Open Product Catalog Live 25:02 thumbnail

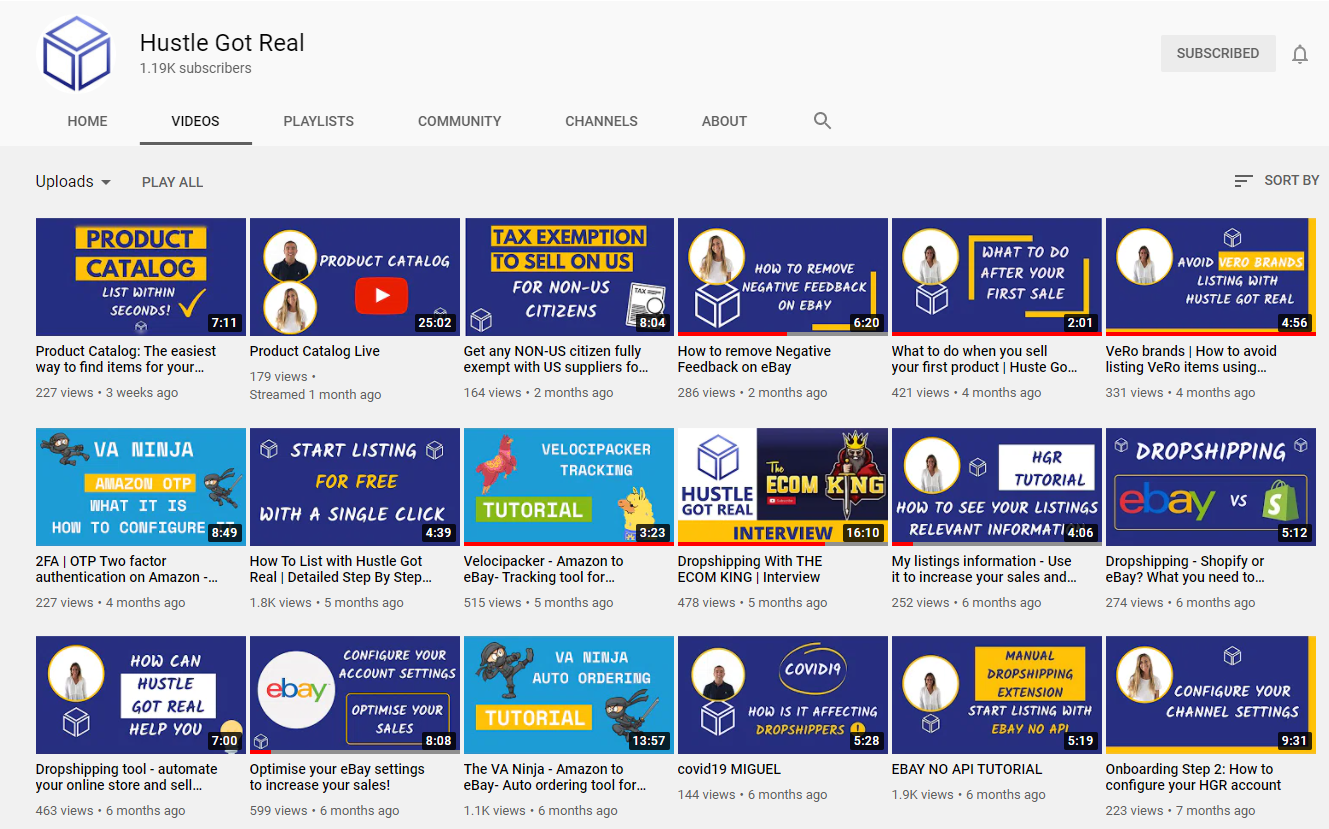click(x=355, y=277)
